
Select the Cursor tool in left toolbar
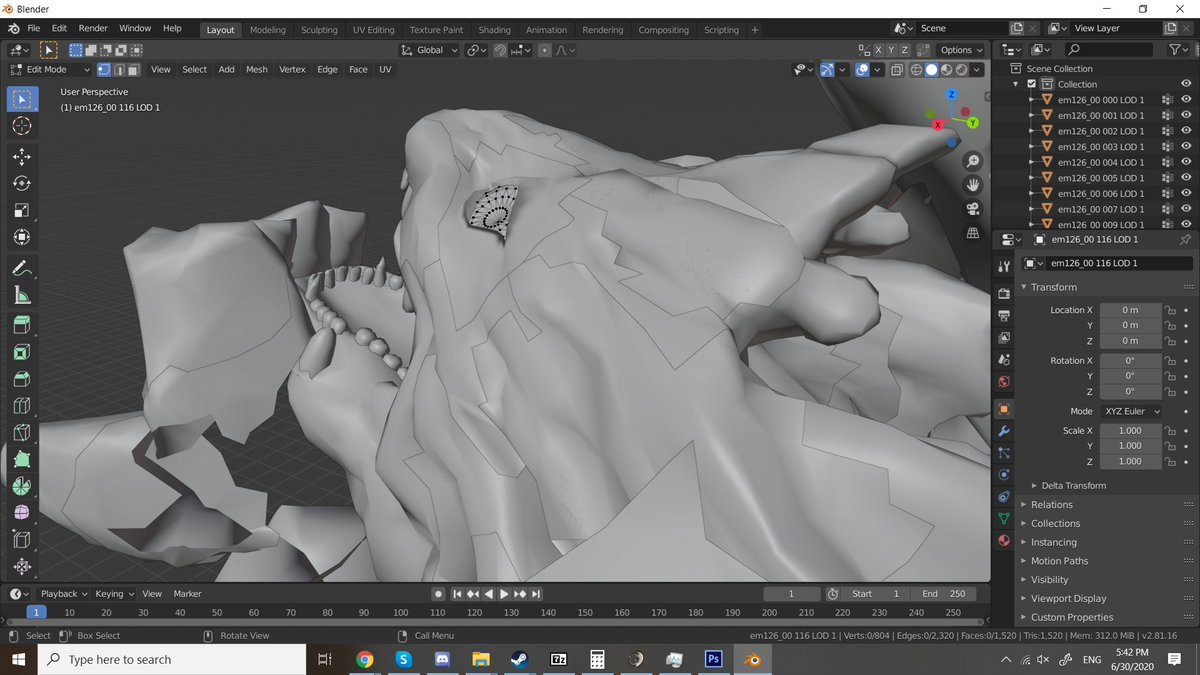pyautogui.click(x=22, y=126)
